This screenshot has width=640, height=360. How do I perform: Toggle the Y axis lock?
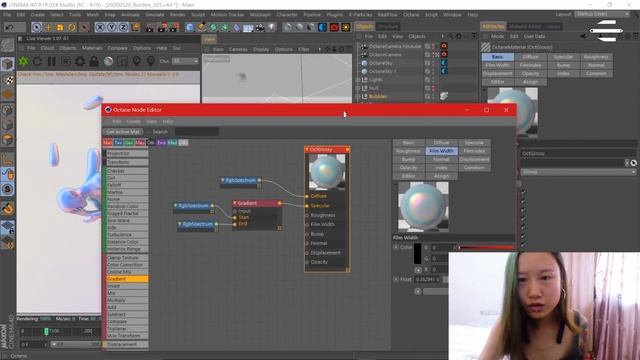111,27
